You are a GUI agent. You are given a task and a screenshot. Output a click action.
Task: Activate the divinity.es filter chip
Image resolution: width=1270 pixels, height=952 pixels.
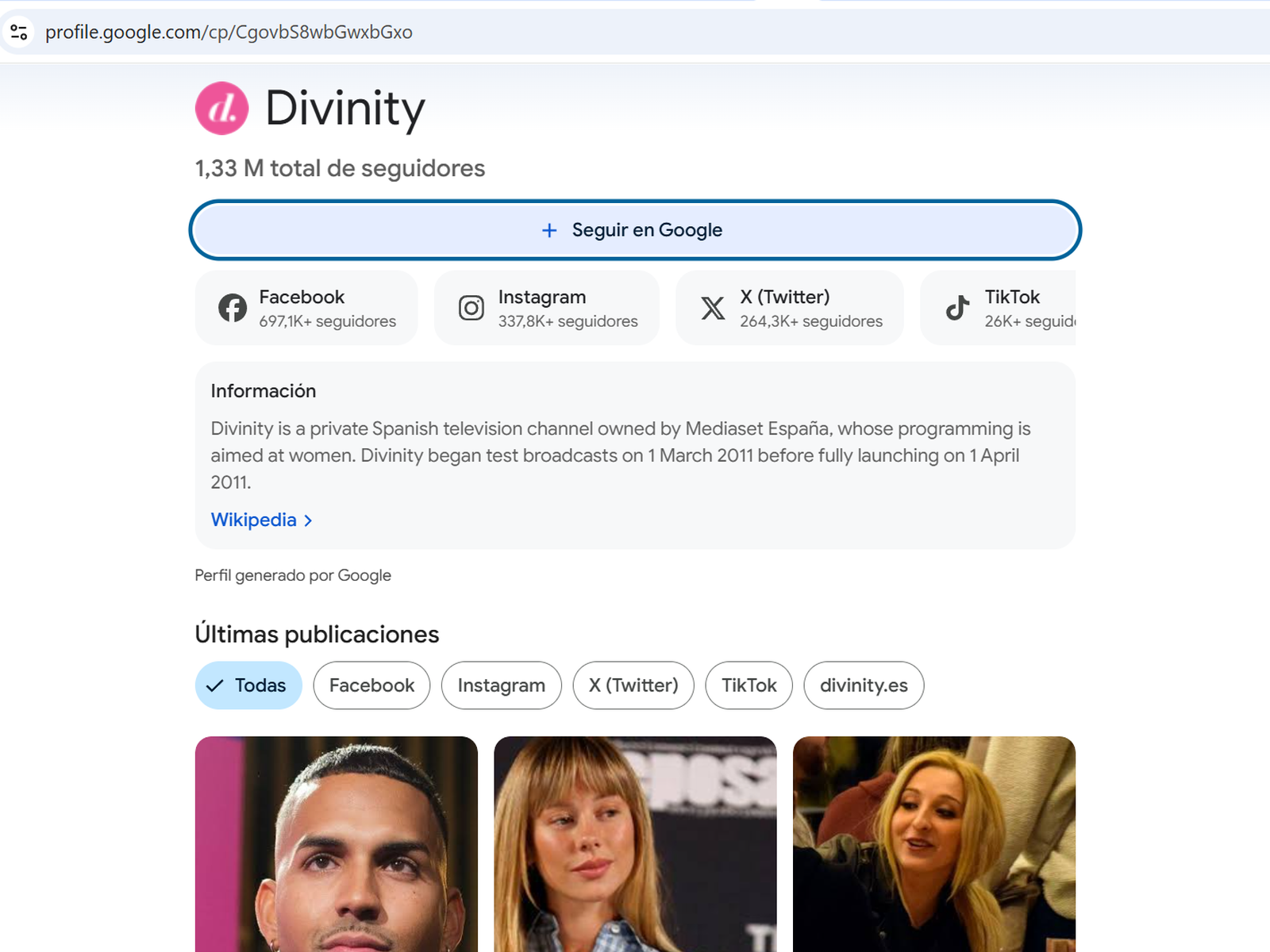tap(864, 685)
